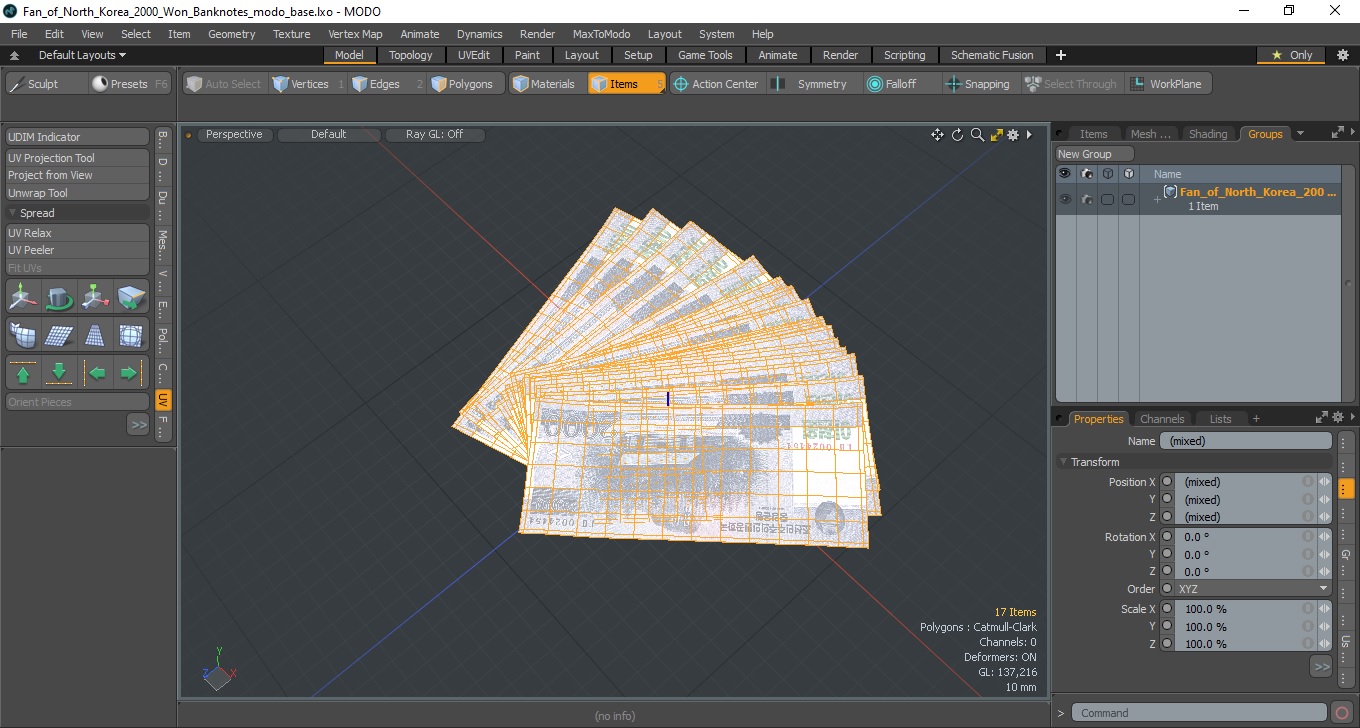Viewport: 1360px width, 728px height.
Task: Open the Default shading style dropdown
Action: (328, 134)
